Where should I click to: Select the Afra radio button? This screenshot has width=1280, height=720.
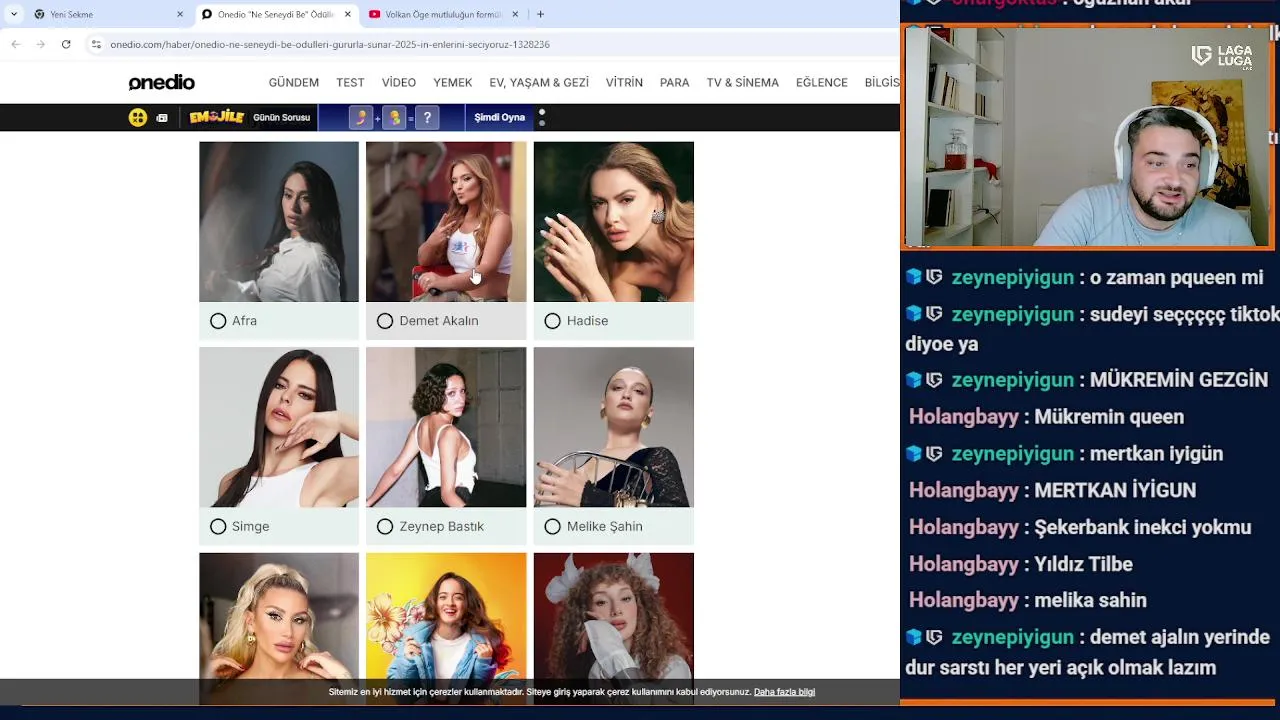pos(218,321)
